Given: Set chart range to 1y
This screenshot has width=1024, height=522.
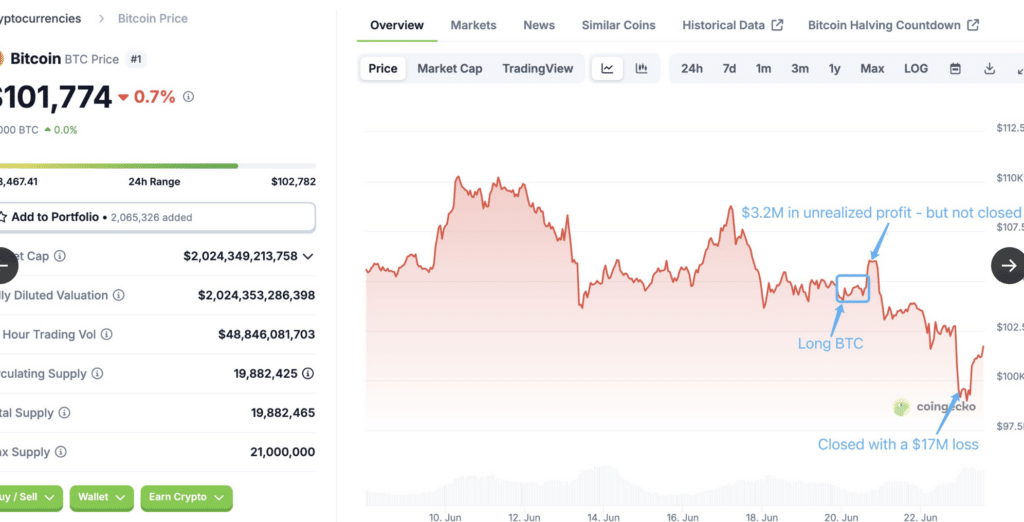Looking at the screenshot, I should tap(835, 69).
